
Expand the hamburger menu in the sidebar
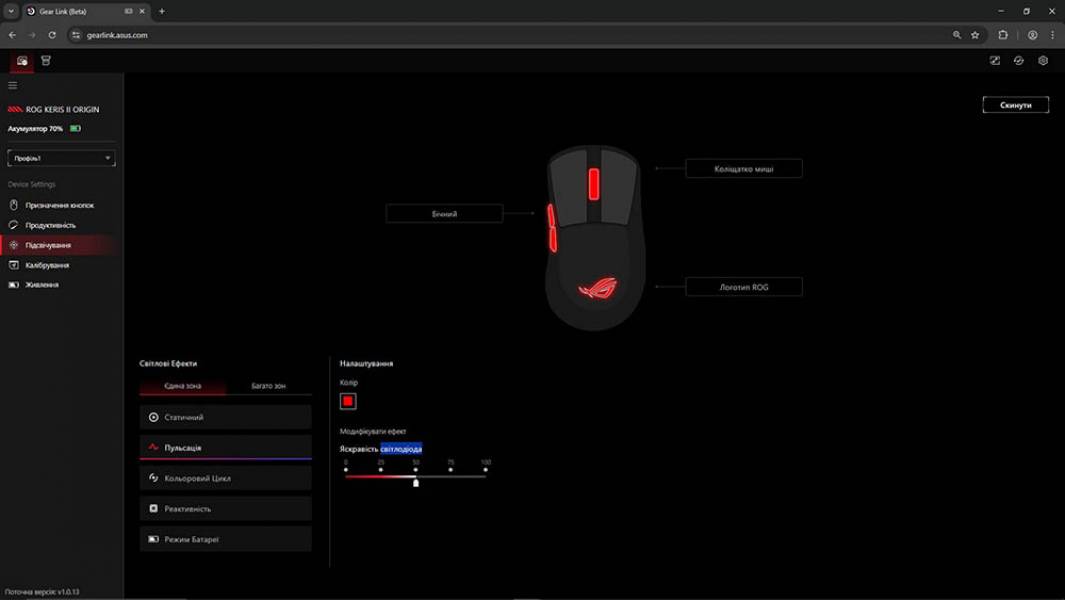(13, 85)
